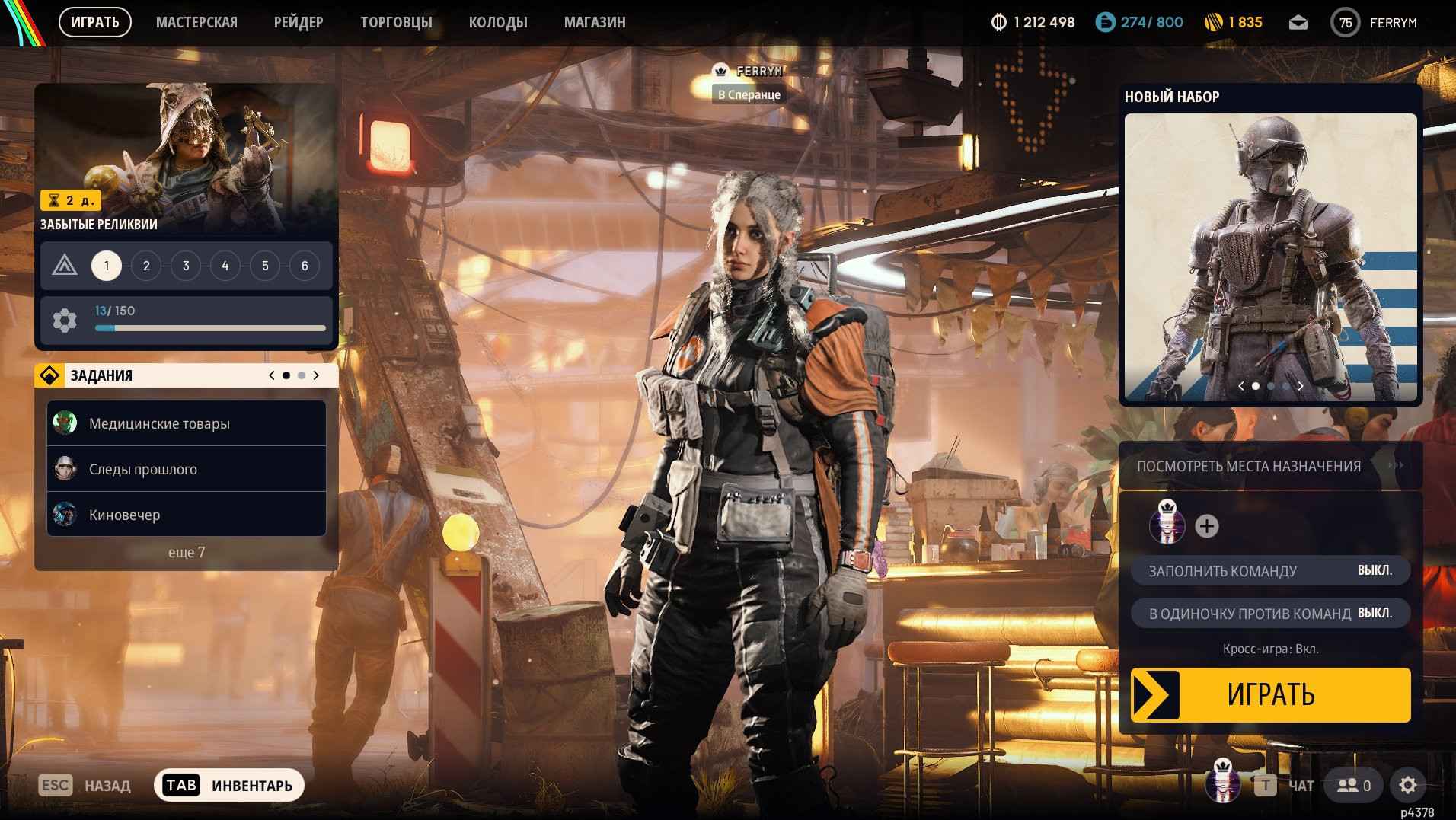1456x820 pixels.
Task: Click the Задания diamond icon
Action: (x=49, y=375)
